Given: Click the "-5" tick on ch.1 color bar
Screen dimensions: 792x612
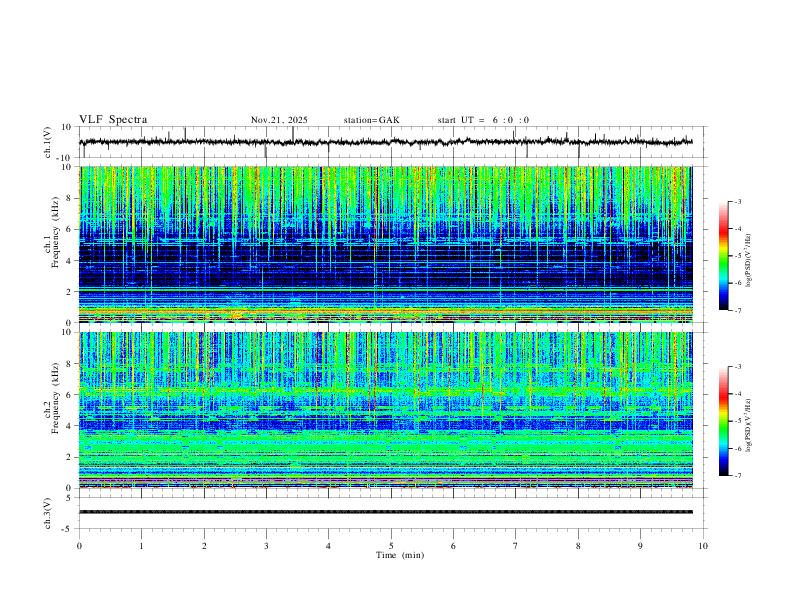Looking at the screenshot, I should 738,256.
